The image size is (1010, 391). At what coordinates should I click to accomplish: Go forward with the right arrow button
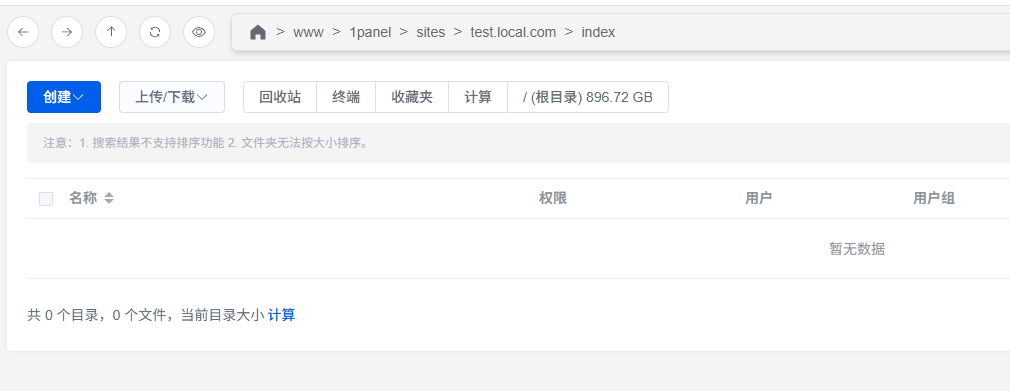coord(67,32)
